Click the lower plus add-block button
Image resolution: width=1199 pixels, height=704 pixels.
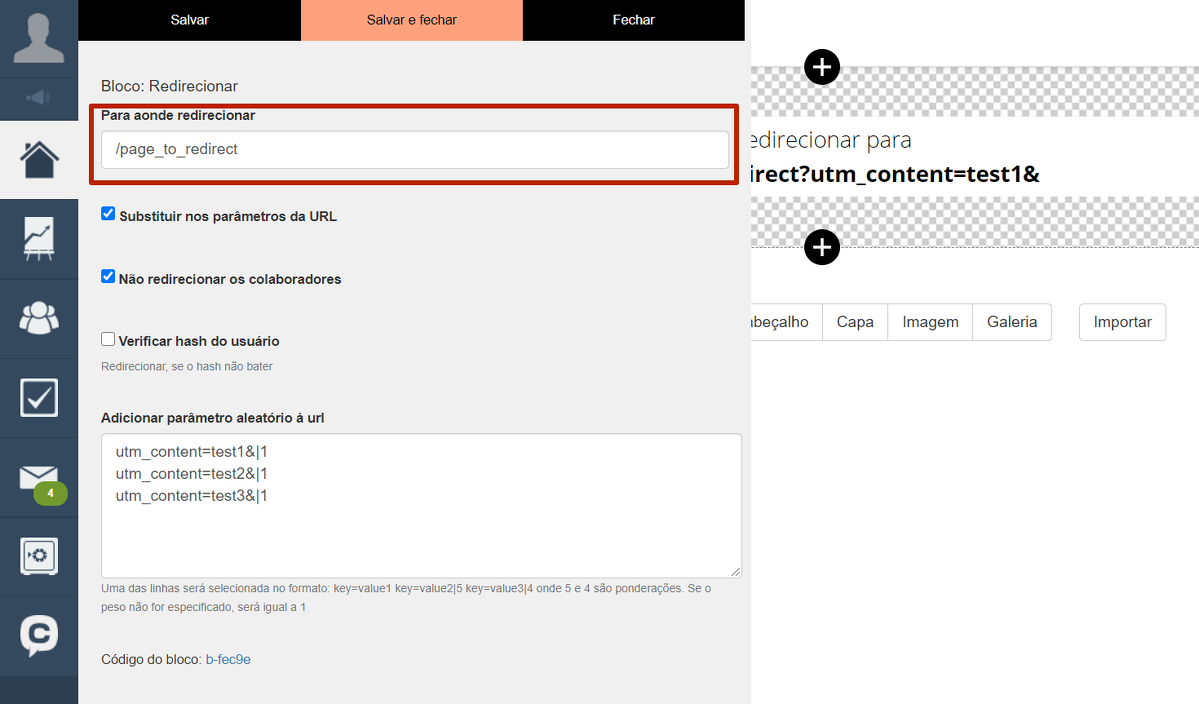(822, 246)
